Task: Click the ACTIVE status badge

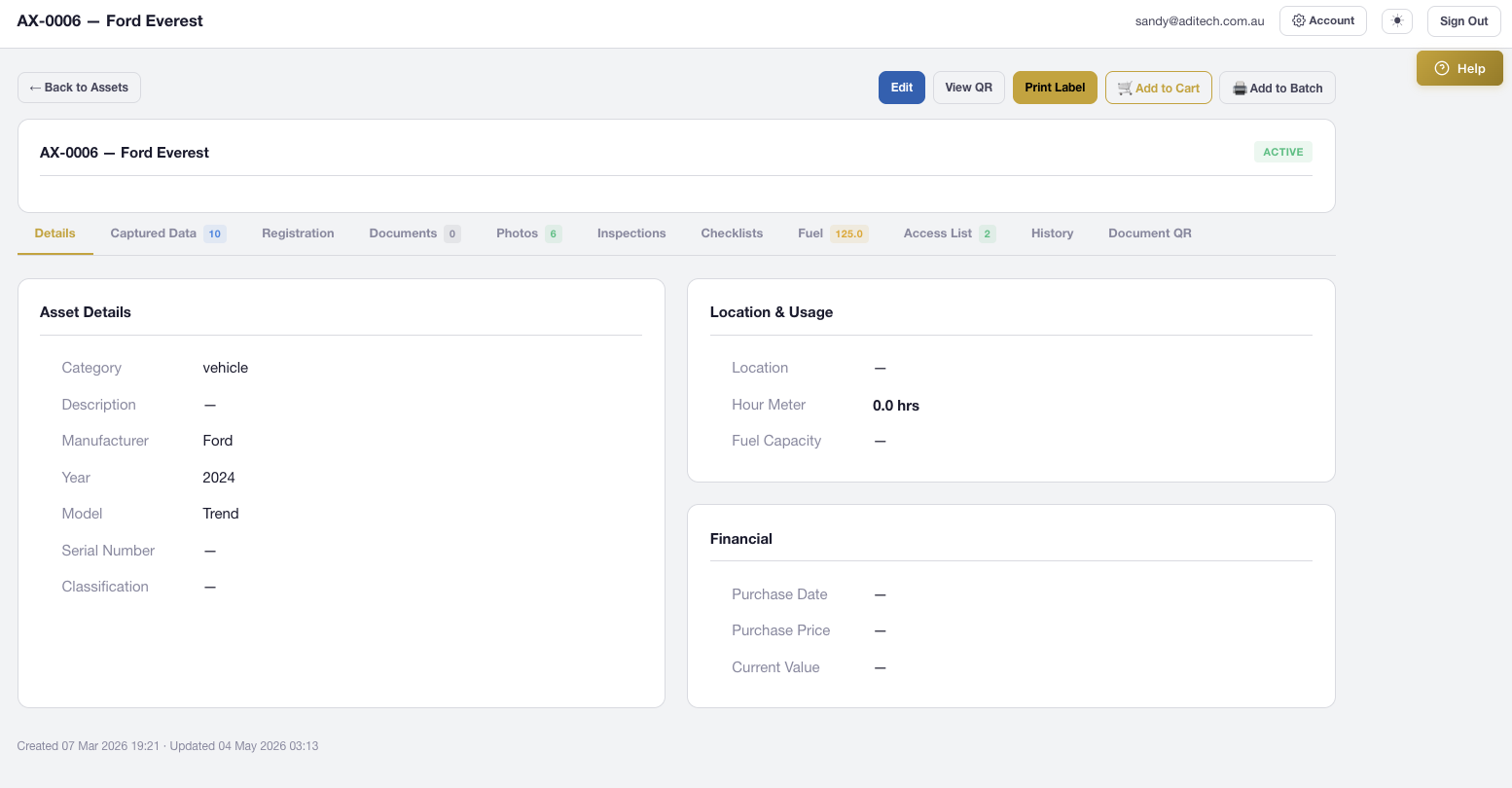Action: 1283,152
